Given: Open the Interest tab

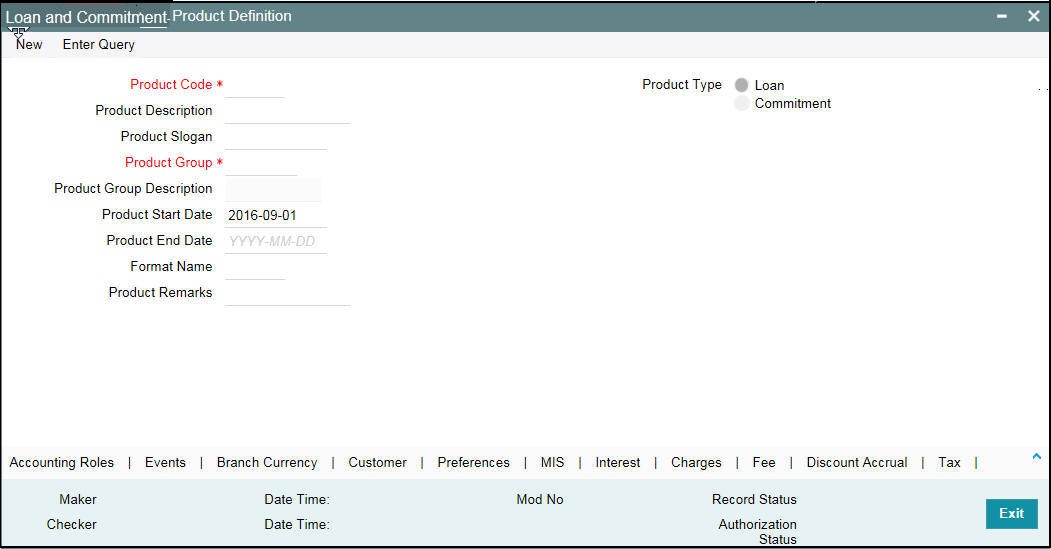Looking at the screenshot, I should click(x=617, y=463).
